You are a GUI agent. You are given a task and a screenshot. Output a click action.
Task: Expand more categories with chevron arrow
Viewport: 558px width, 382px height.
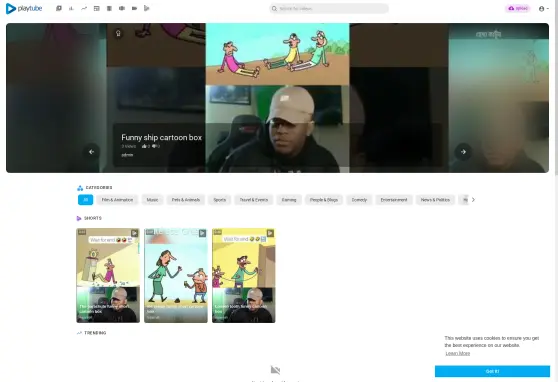point(473,200)
